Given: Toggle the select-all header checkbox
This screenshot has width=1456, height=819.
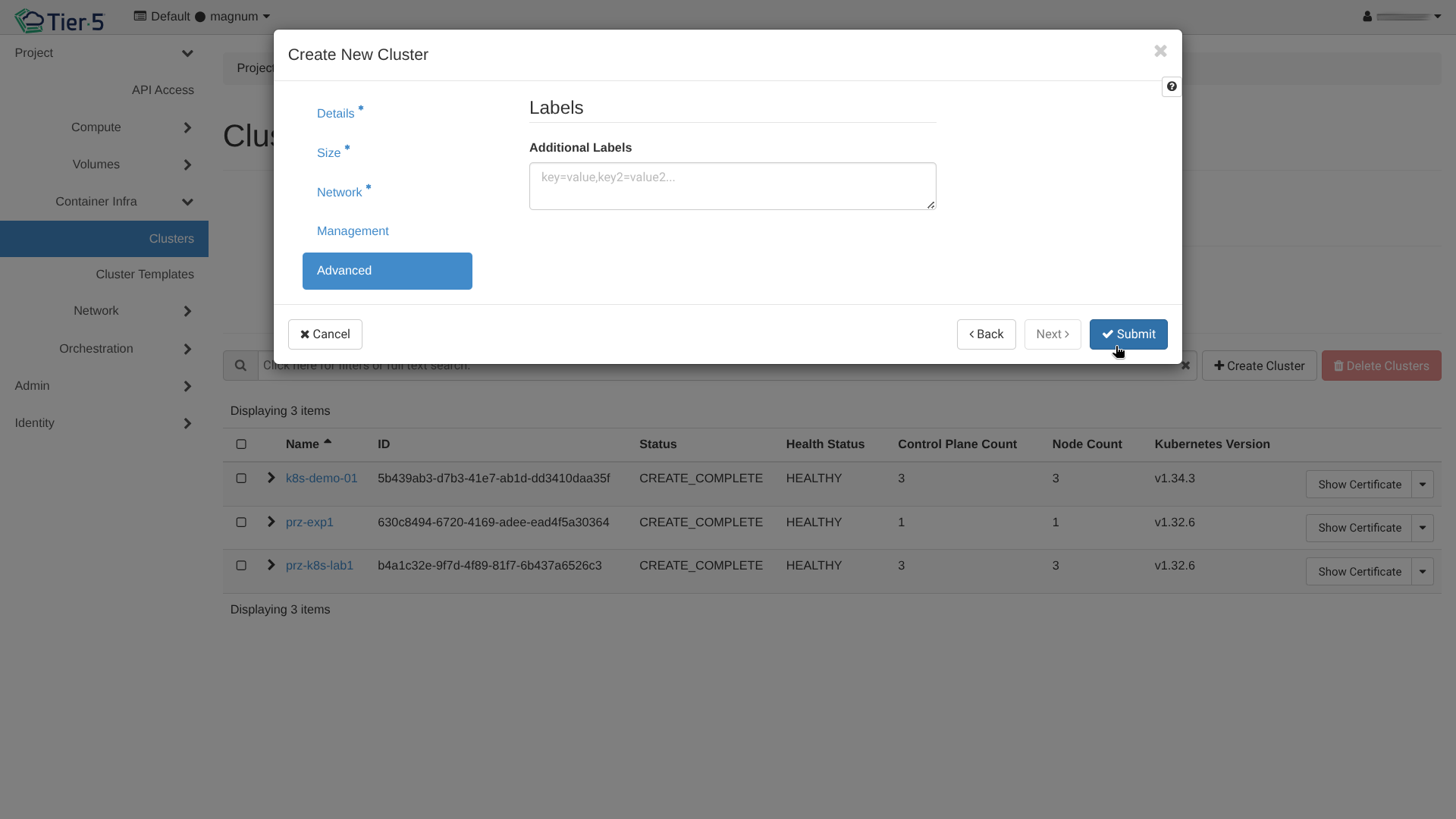Looking at the screenshot, I should coord(241,444).
